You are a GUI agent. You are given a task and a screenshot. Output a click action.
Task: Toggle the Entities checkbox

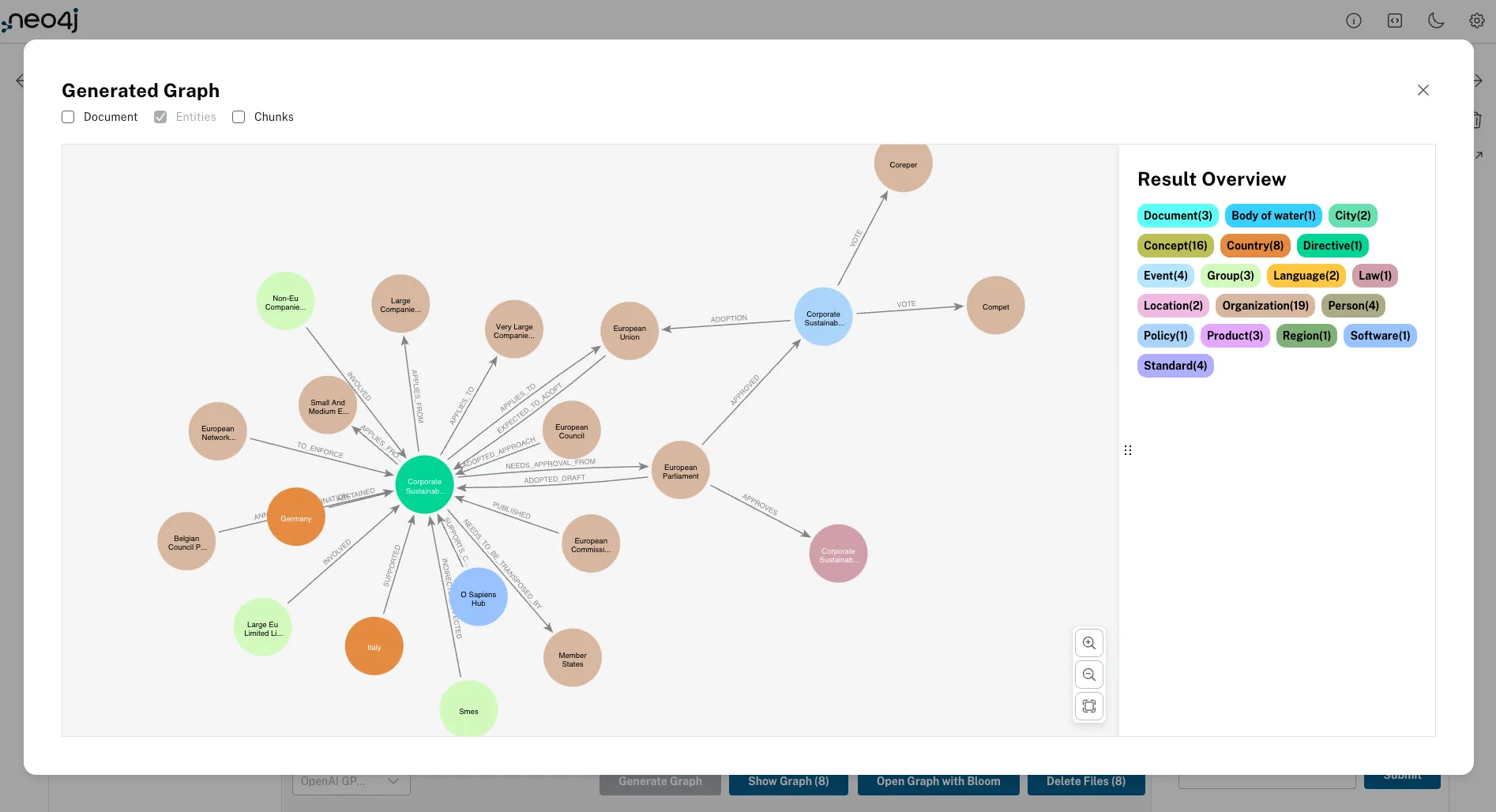(x=160, y=117)
